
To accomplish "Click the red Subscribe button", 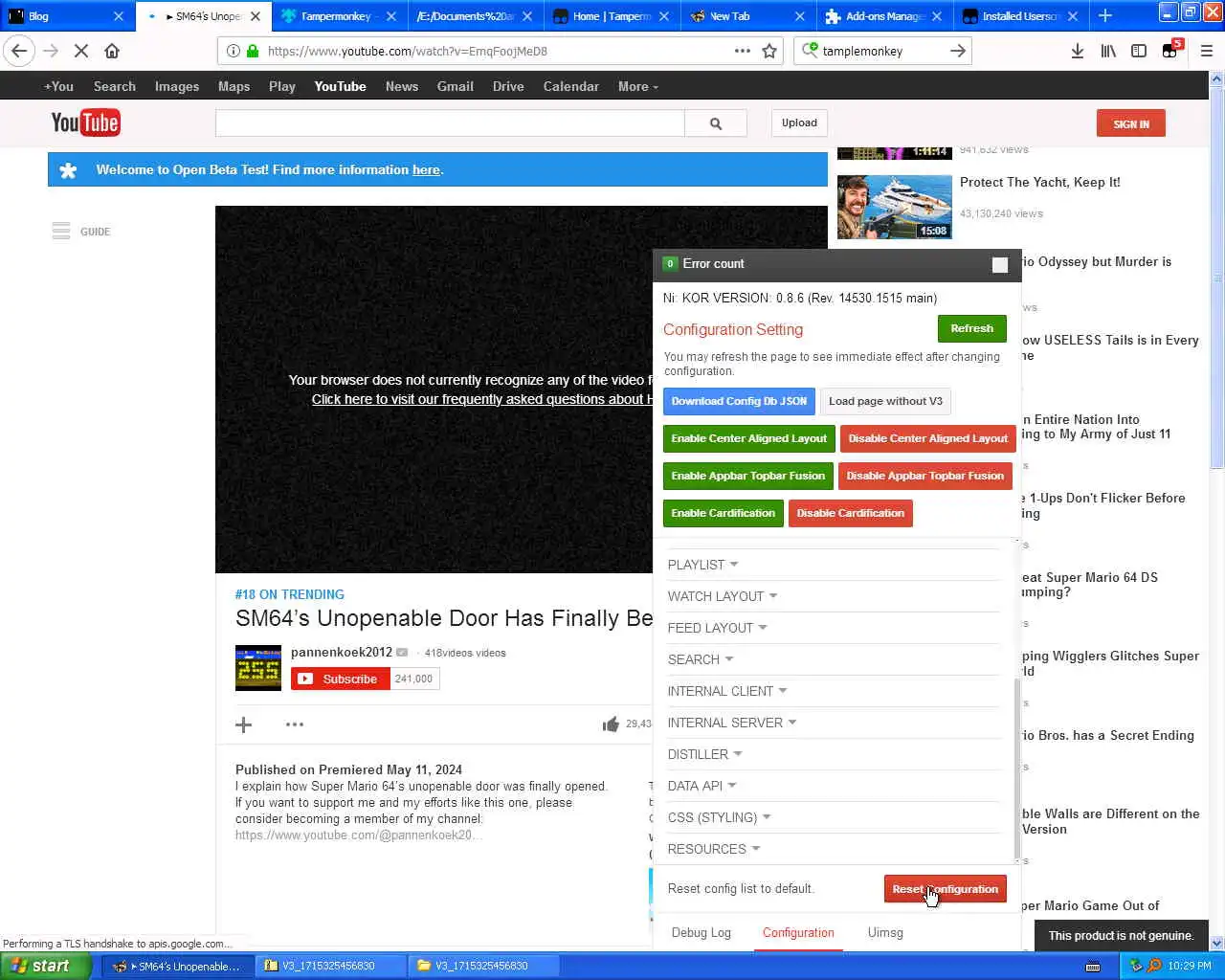I will (x=340, y=679).
